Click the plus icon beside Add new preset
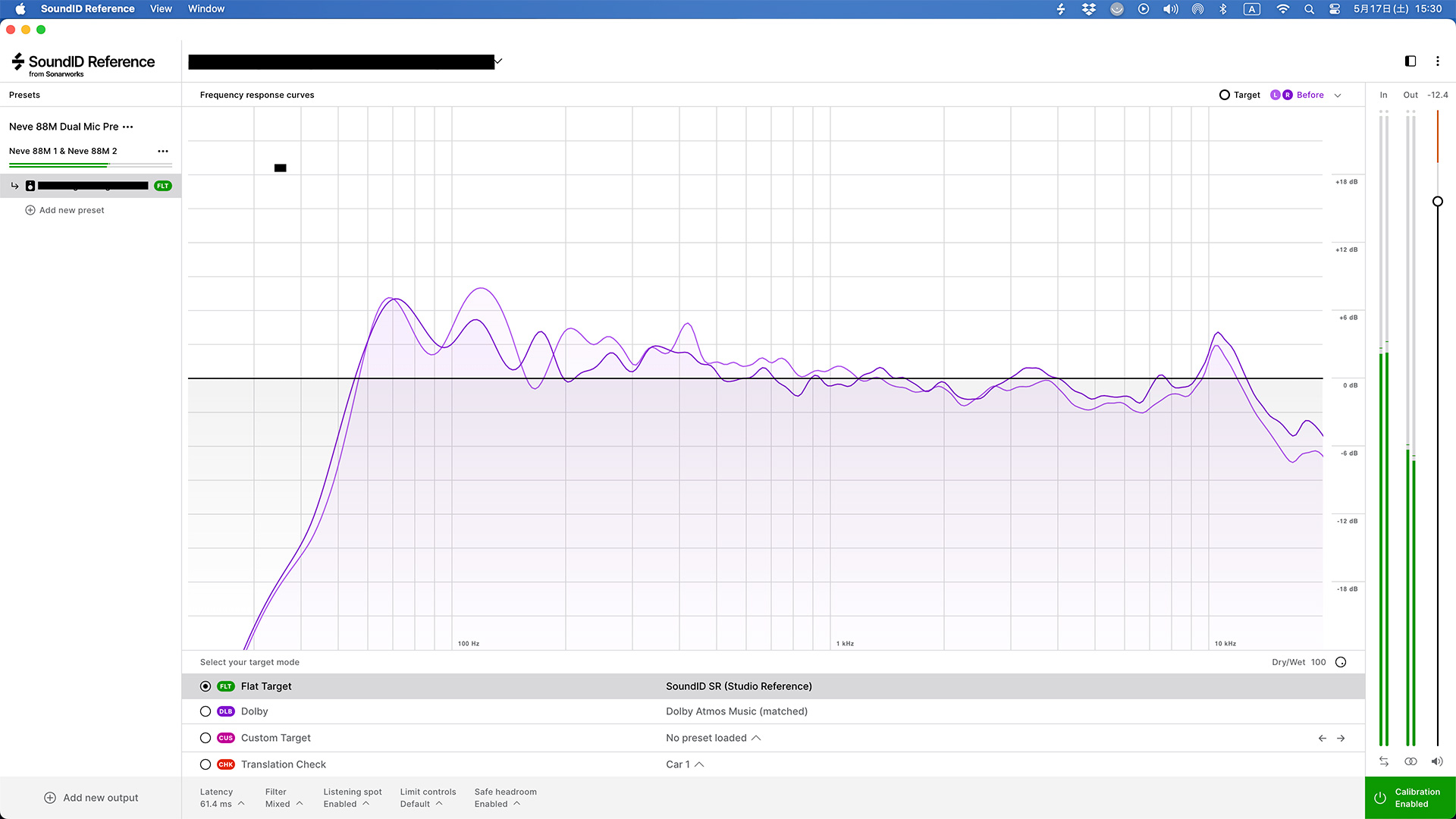The height and width of the screenshot is (819, 1456). coord(30,210)
